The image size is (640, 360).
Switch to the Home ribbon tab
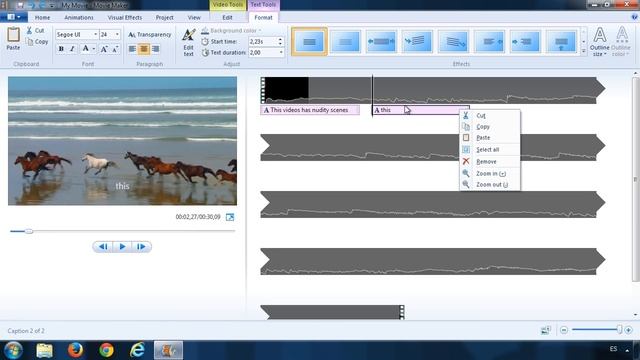(42, 18)
